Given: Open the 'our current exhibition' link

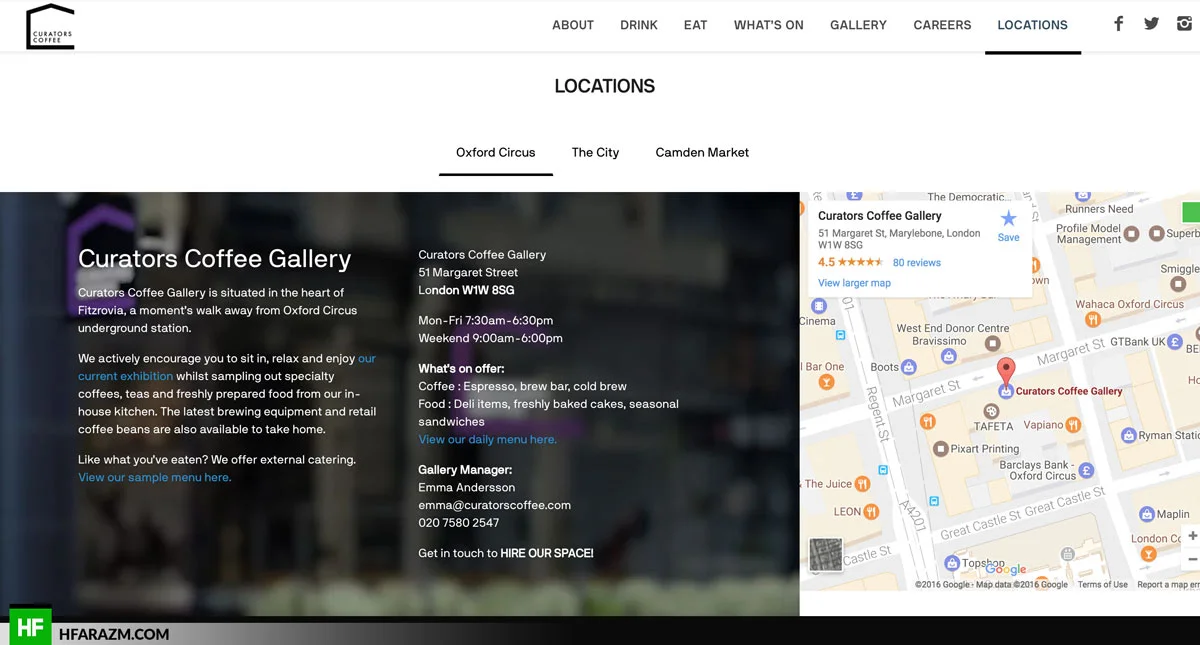Looking at the screenshot, I should [x=227, y=367].
